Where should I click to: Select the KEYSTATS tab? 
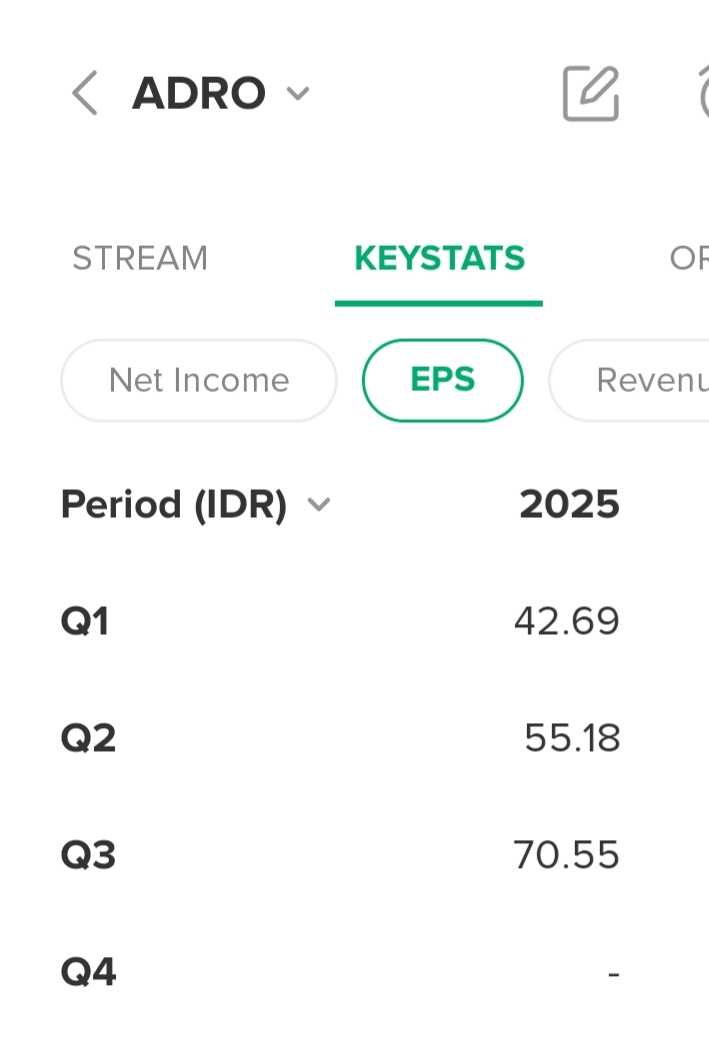pos(439,258)
